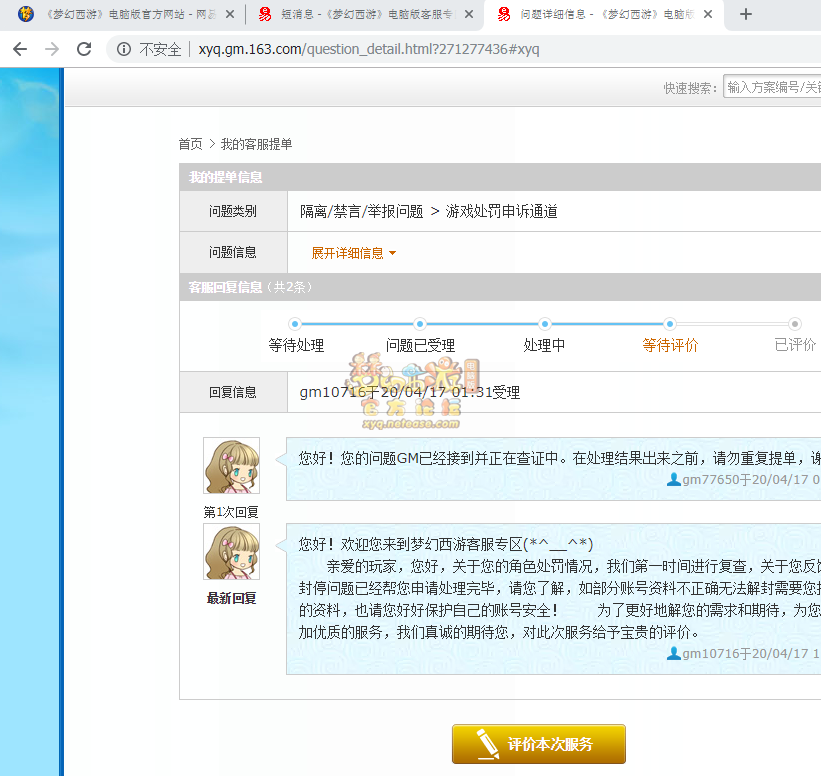The width and height of the screenshot is (821, 776).
Task: Select the 问题详细信息 tab
Action: pyautogui.click(x=604, y=15)
